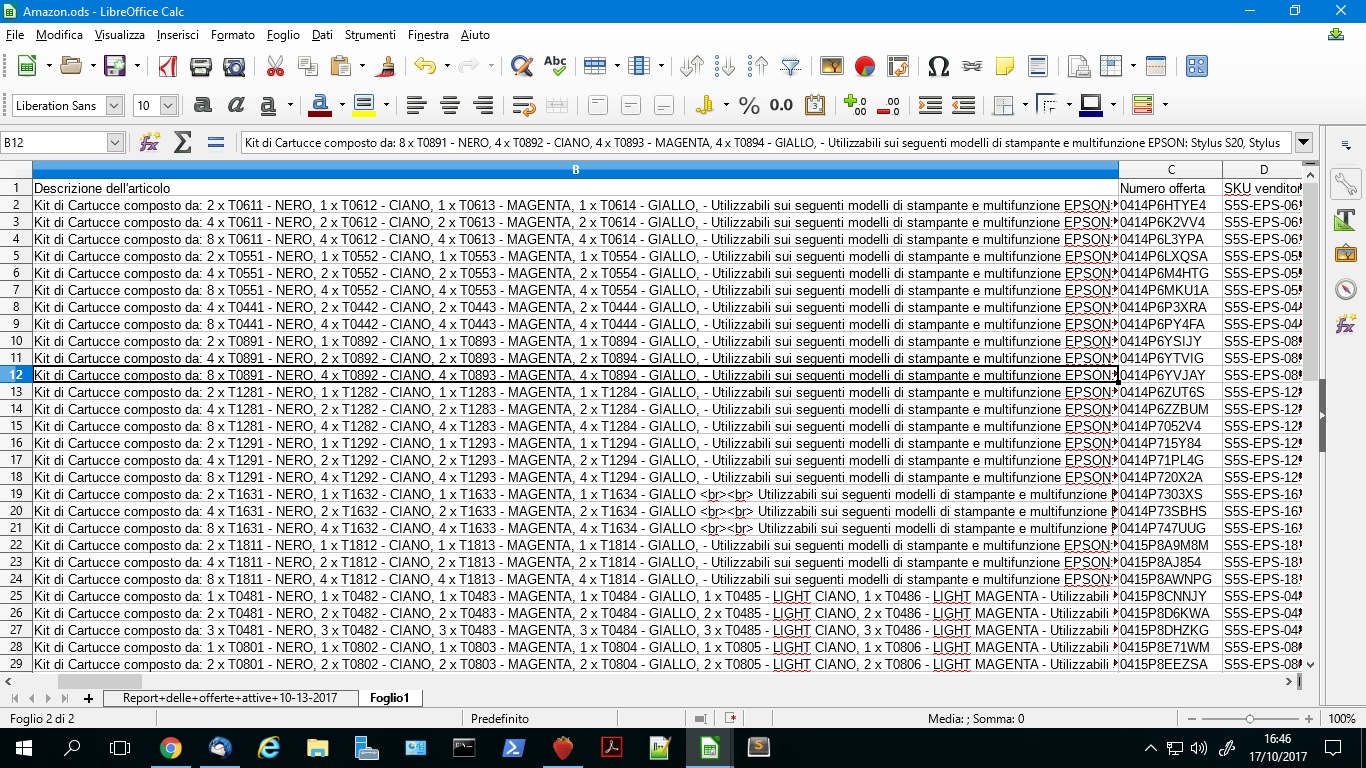
Task: Copy selection using the Copy icon
Action: (x=308, y=66)
